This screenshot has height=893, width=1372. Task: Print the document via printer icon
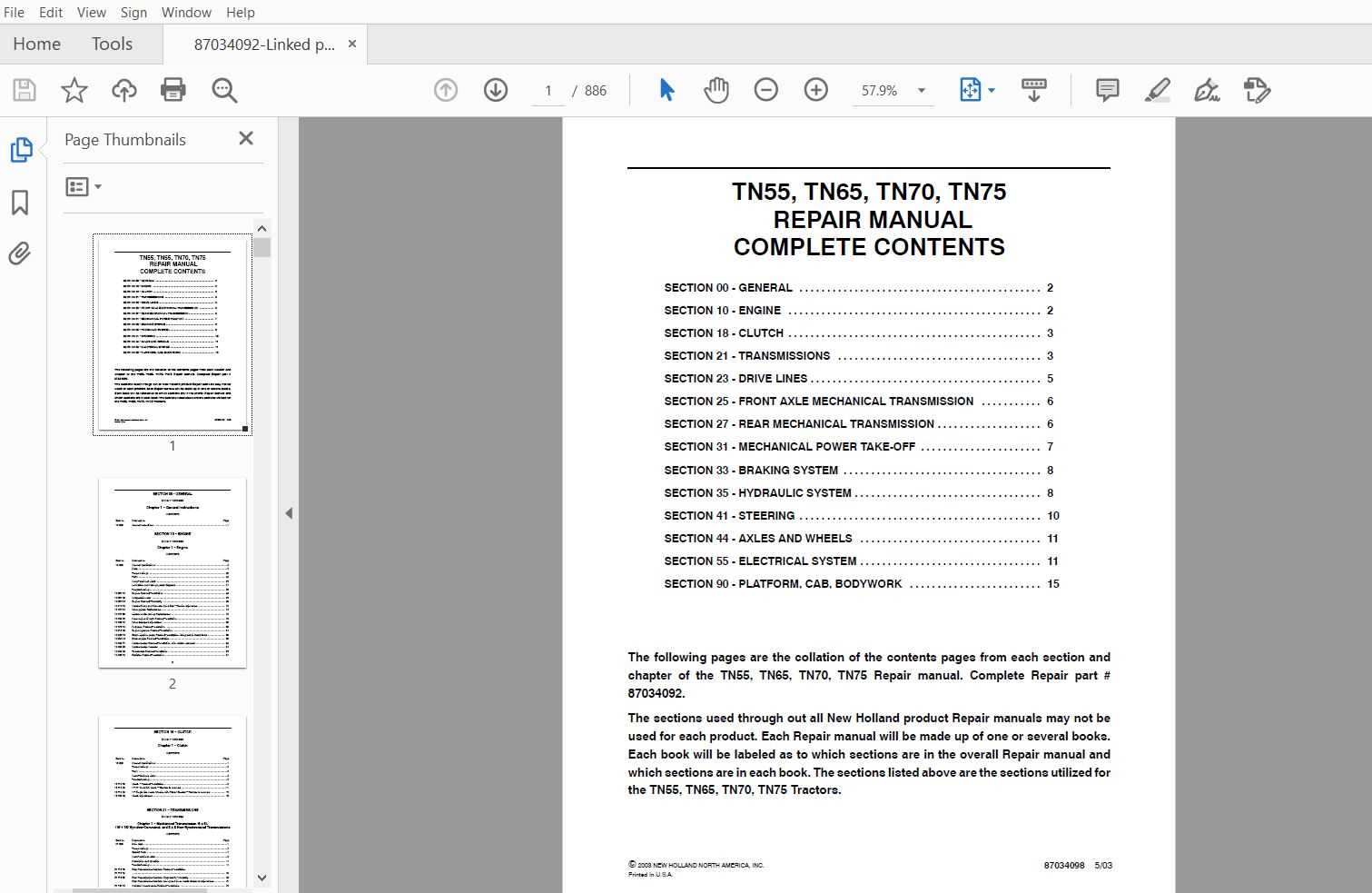point(173,90)
